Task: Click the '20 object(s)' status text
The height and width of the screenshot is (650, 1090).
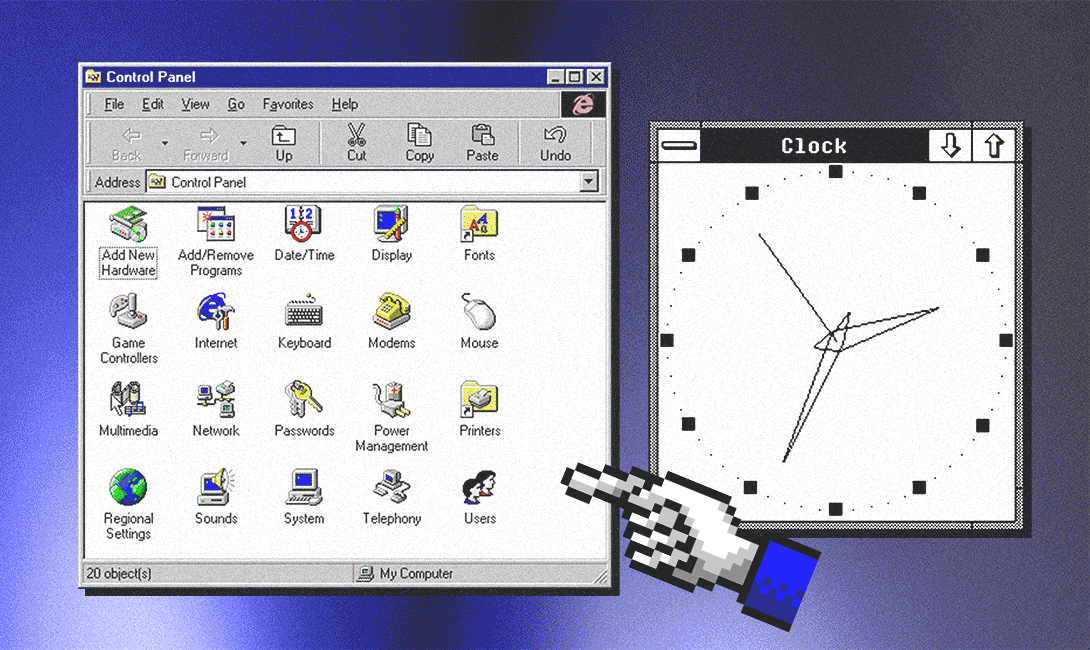Action: point(119,574)
